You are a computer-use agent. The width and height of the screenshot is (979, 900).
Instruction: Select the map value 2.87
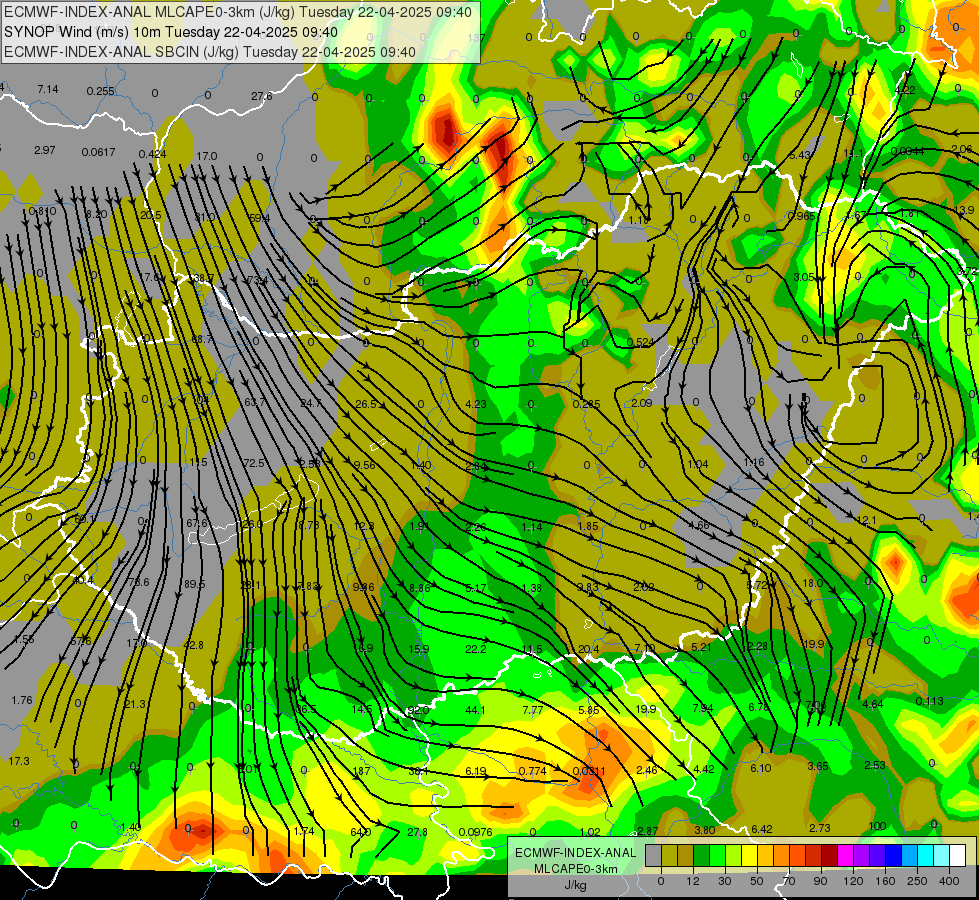(x=647, y=831)
